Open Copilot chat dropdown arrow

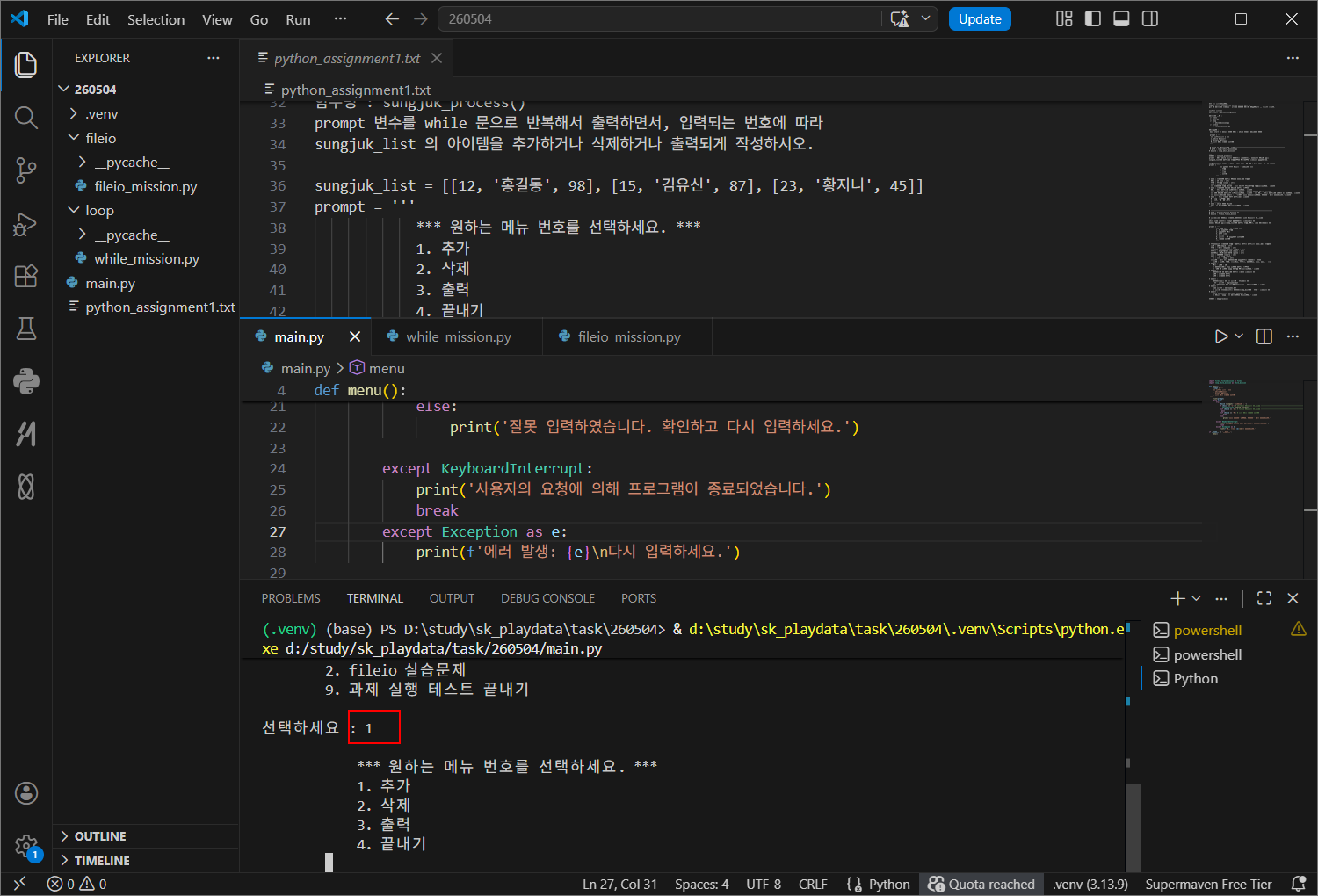tap(925, 19)
